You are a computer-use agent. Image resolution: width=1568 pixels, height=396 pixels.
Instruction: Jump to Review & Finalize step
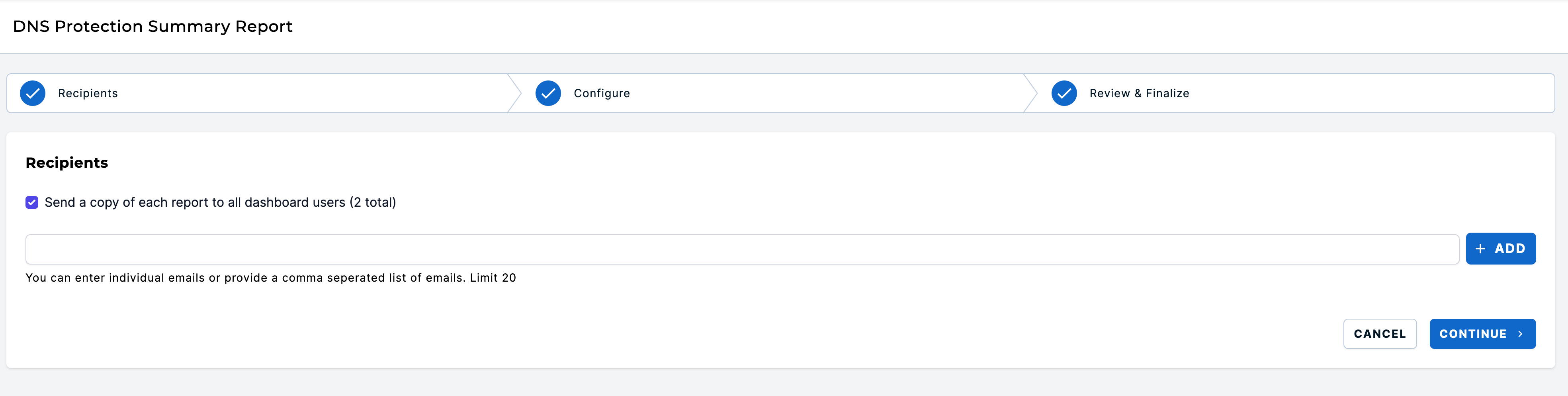[1139, 93]
